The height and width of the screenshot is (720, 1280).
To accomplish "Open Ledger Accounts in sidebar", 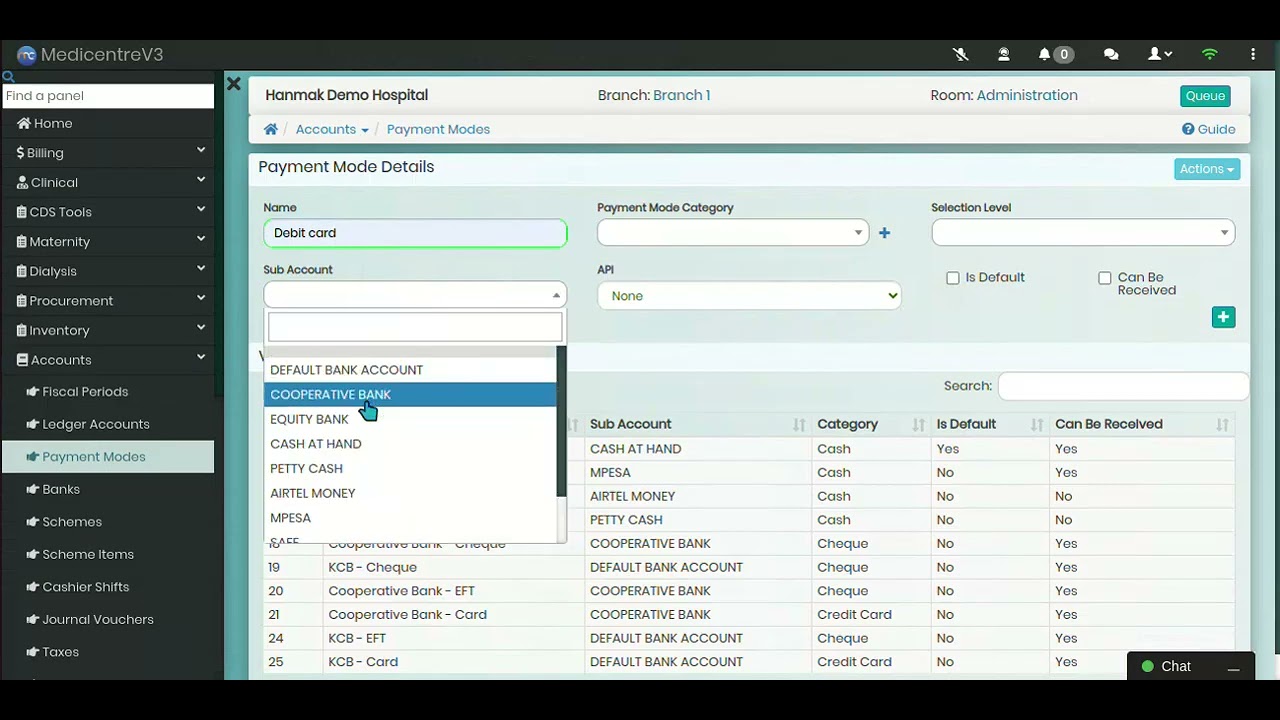I will pyautogui.click(x=107, y=424).
